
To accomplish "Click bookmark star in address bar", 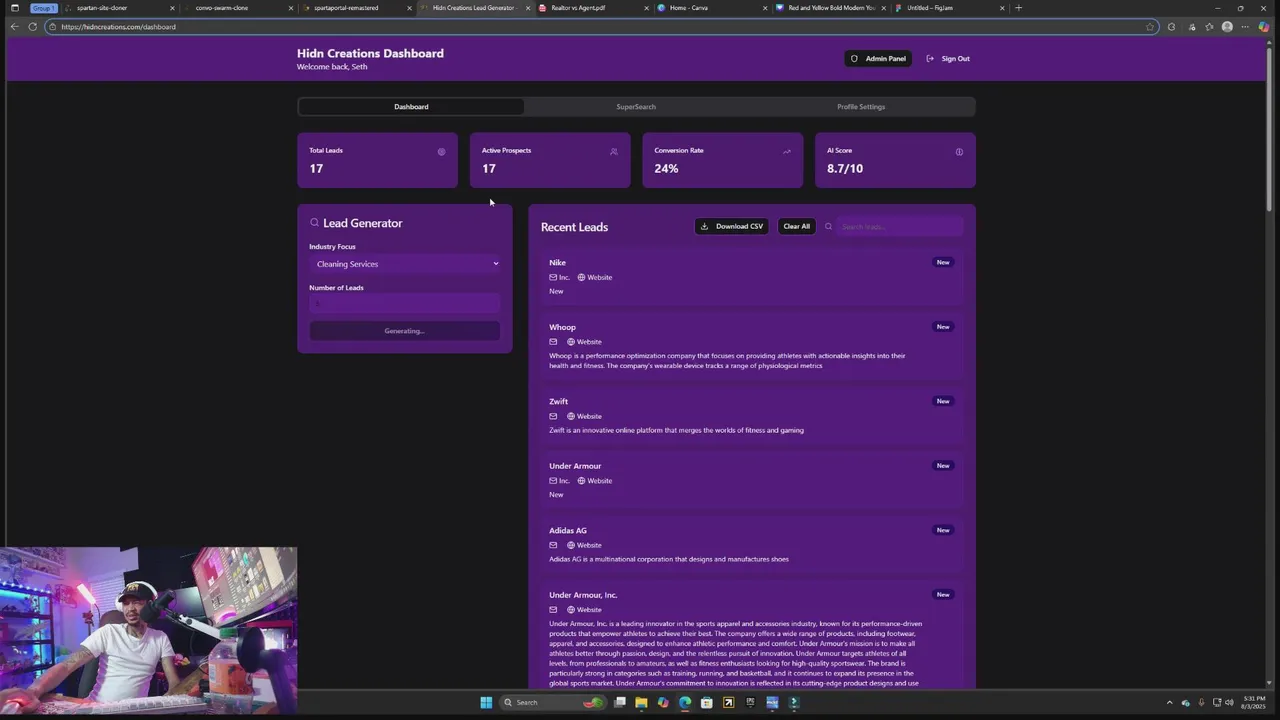I will tap(1150, 27).
